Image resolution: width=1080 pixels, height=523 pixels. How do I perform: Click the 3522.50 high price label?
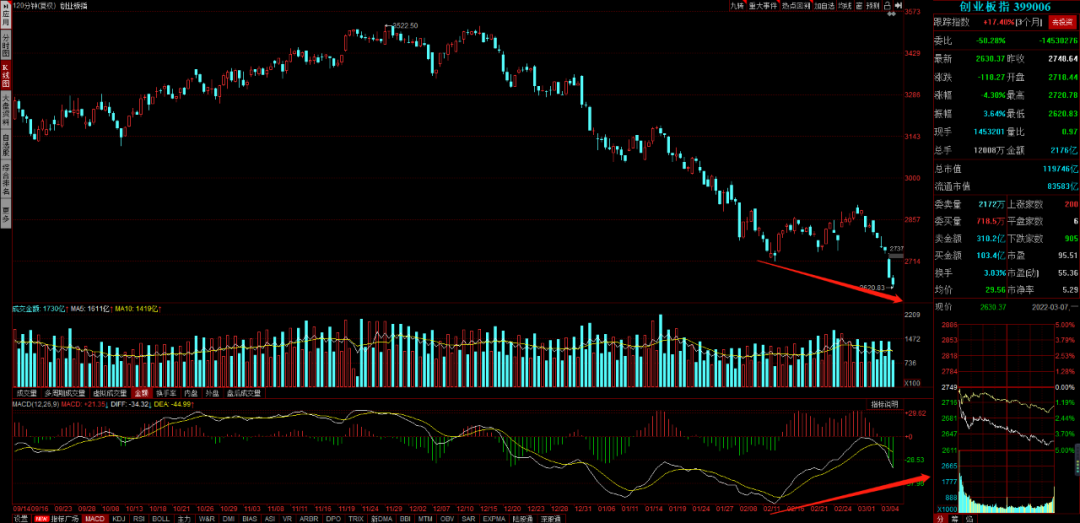click(x=406, y=25)
